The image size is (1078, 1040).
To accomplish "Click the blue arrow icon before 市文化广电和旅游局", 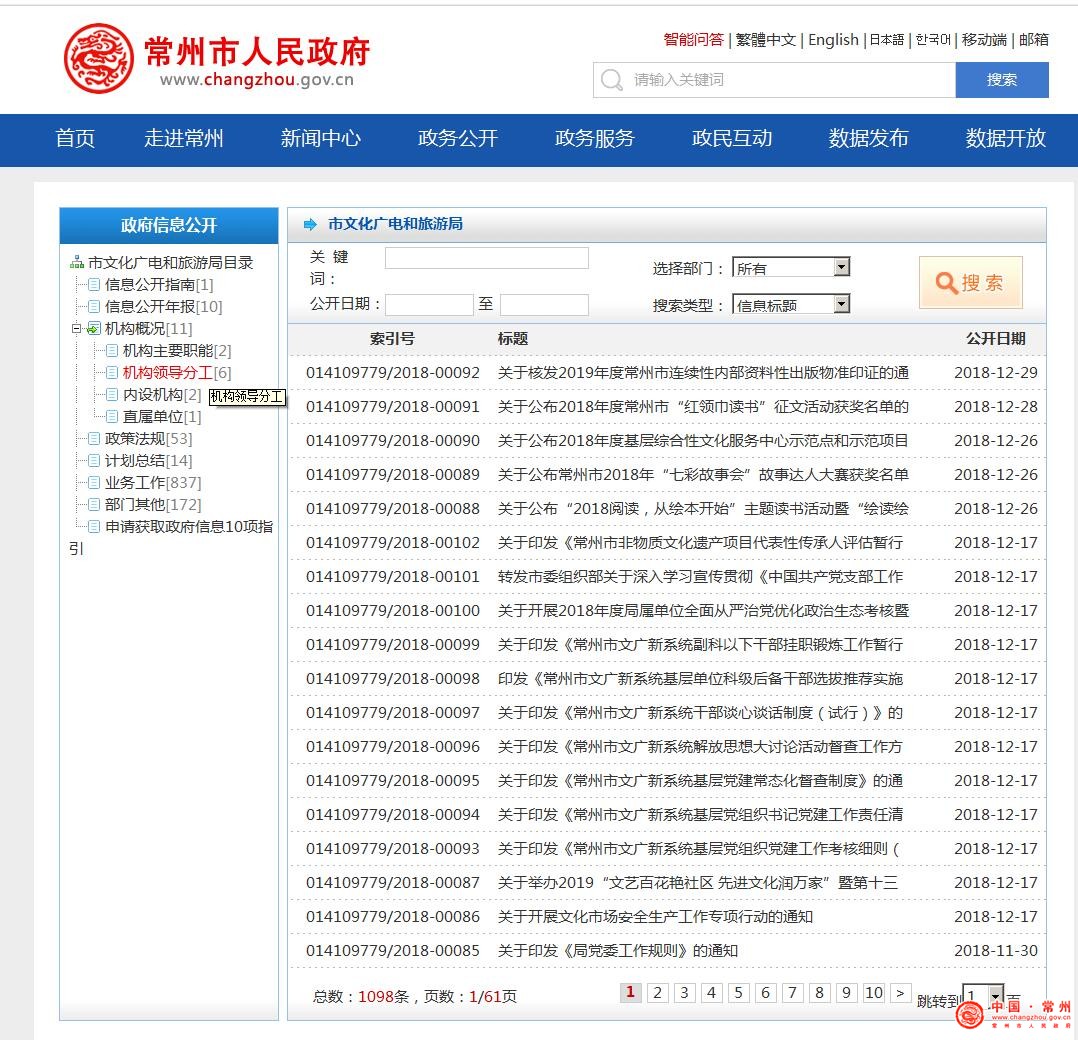I will tap(310, 224).
